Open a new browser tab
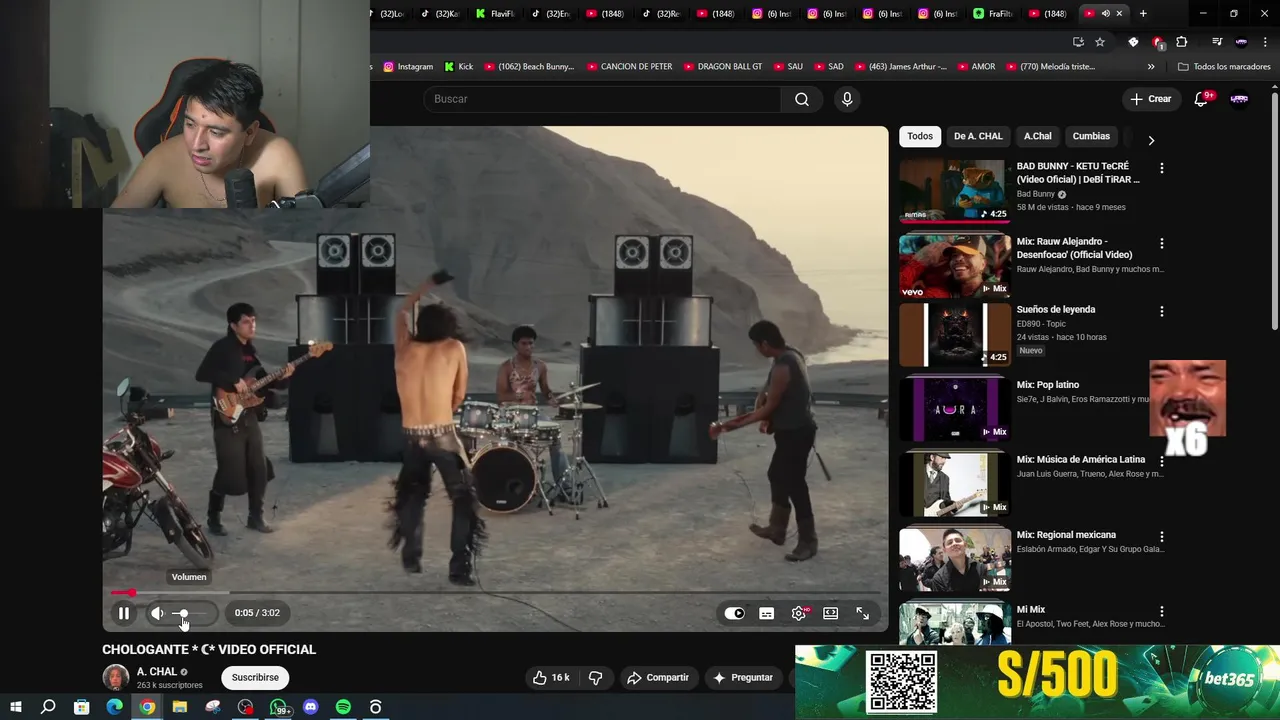This screenshot has height=720, width=1280. click(x=1143, y=13)
